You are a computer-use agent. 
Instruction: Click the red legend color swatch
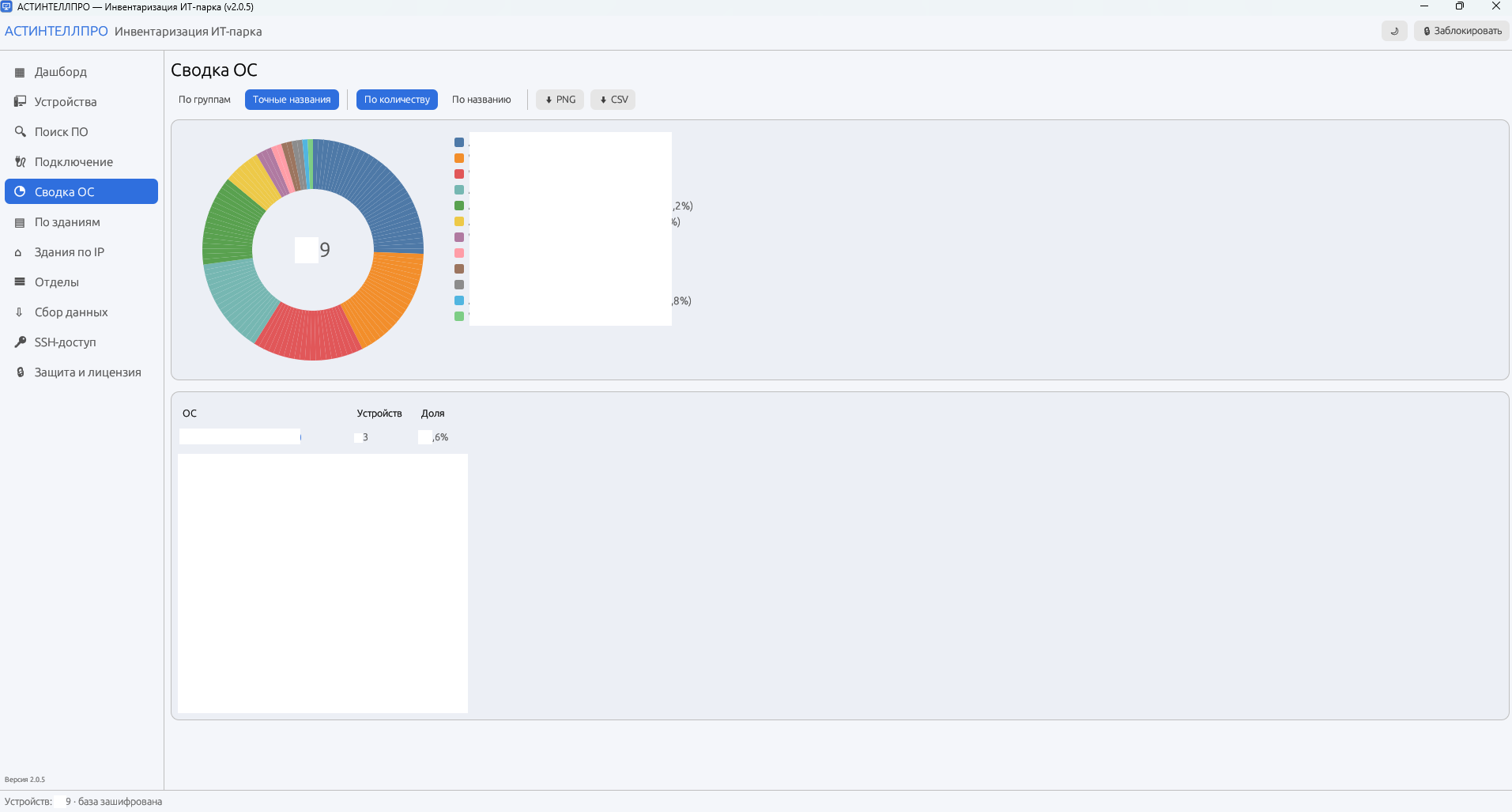[459, 174]
